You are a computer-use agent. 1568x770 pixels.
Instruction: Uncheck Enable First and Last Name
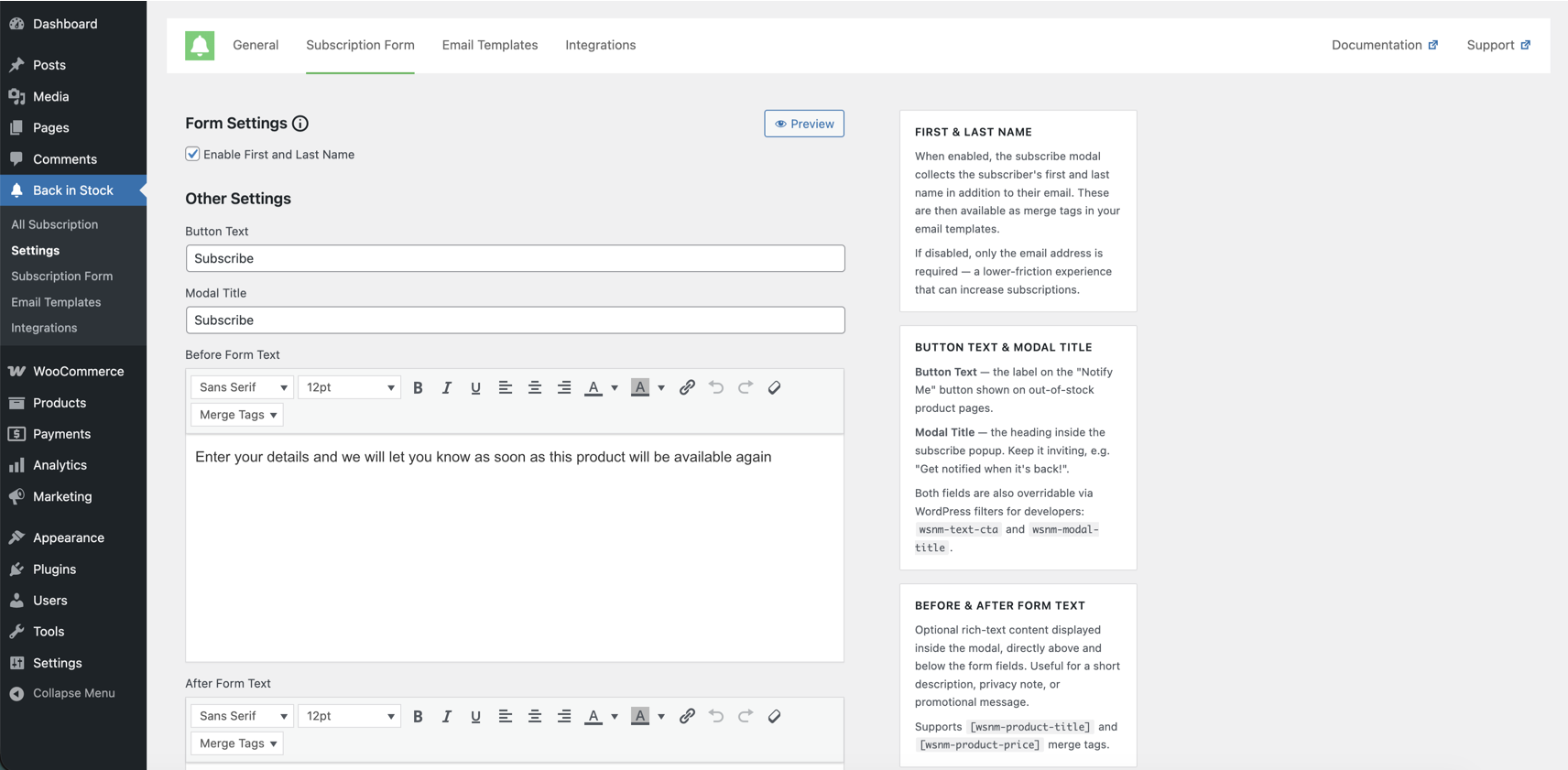(x=192, y=154)
